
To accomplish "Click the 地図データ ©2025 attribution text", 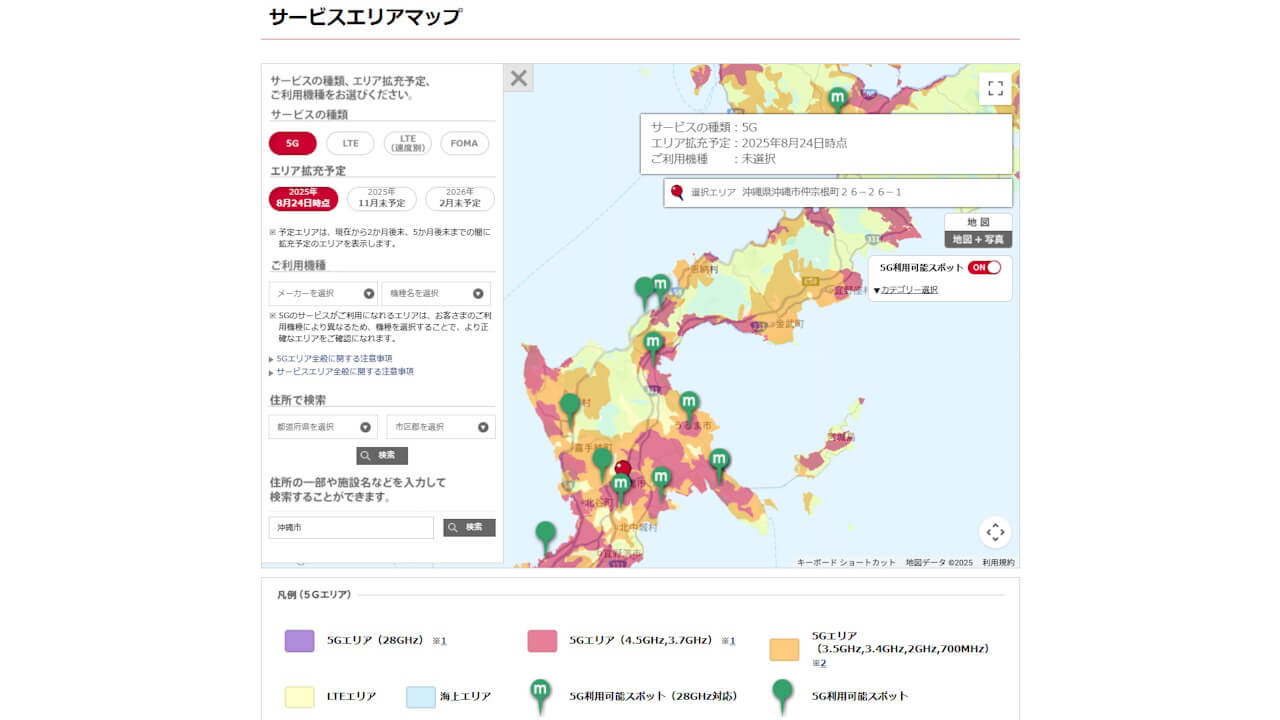I will pos(939,563).
